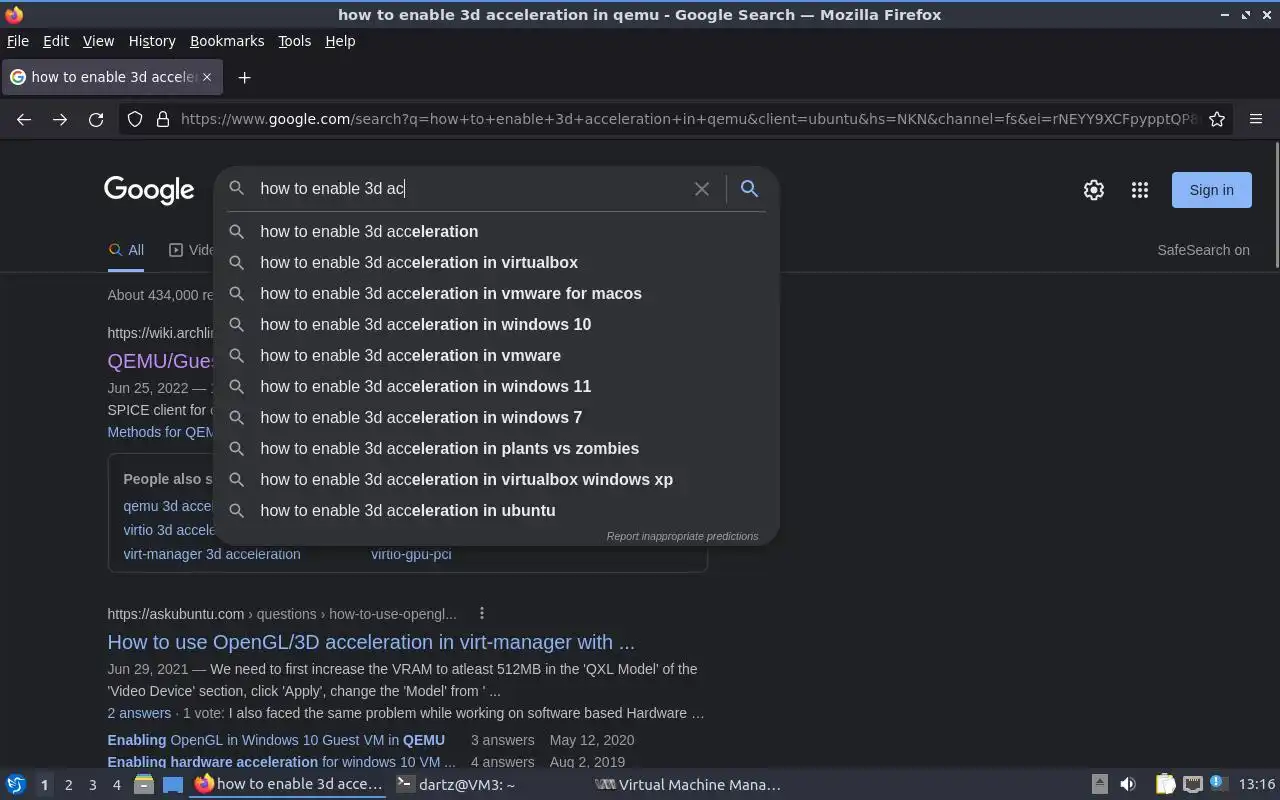Click the 2 answers link

tap(139, 713)
